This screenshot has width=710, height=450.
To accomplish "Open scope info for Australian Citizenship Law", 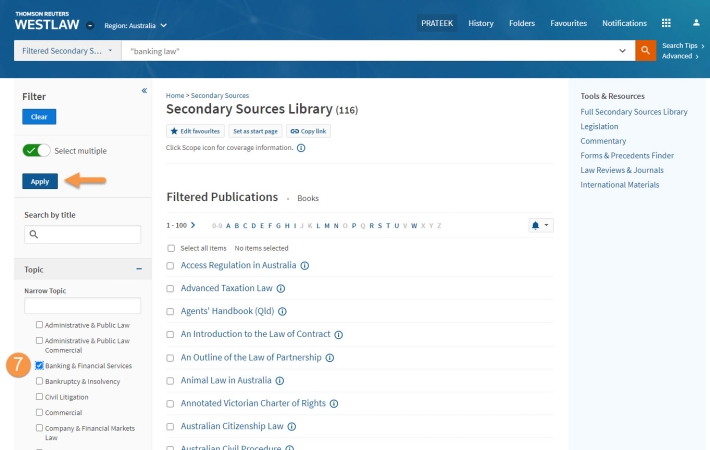I will click(x=292, y=426).
